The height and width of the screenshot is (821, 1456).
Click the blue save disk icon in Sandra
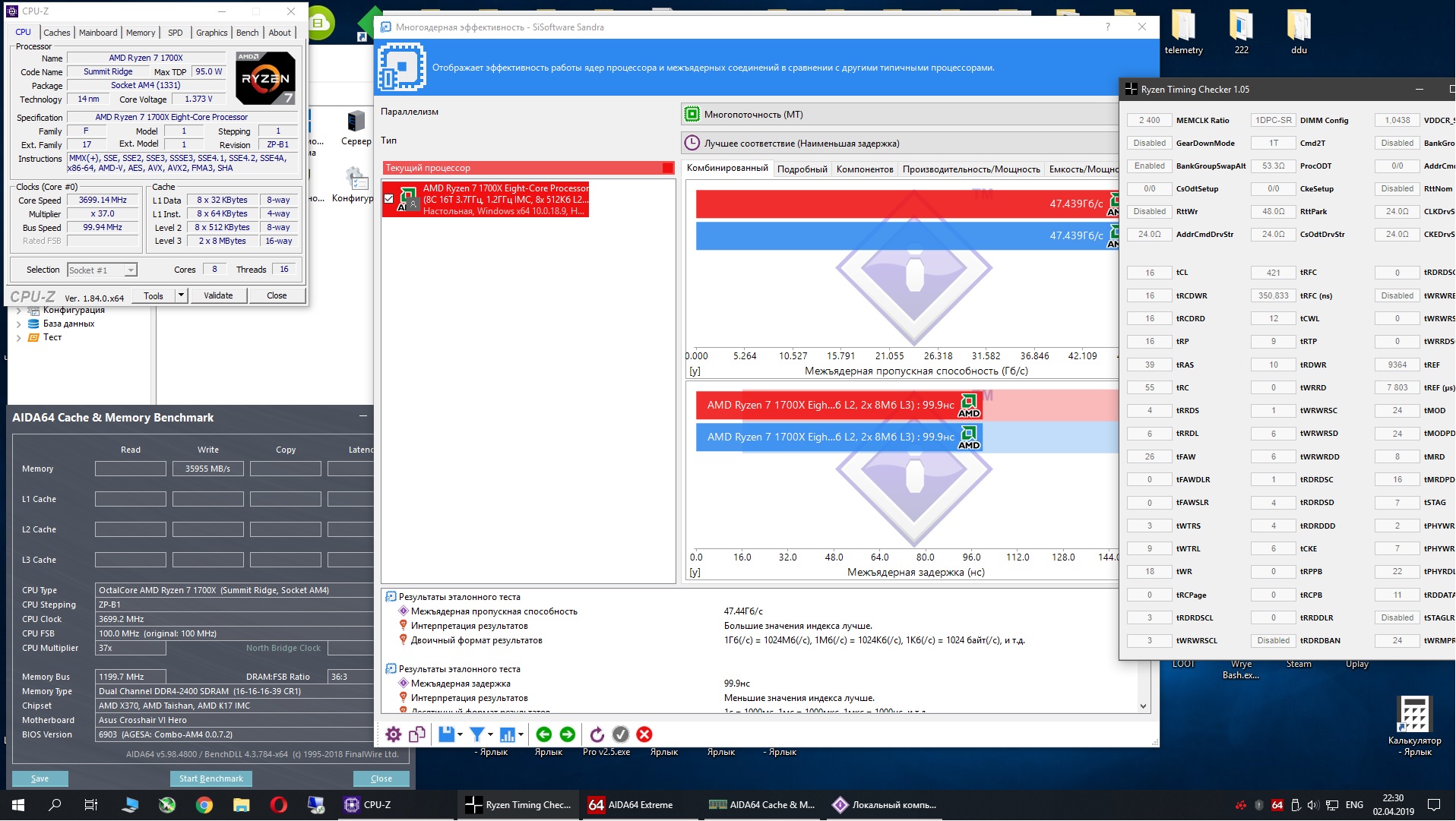point(446,734)
